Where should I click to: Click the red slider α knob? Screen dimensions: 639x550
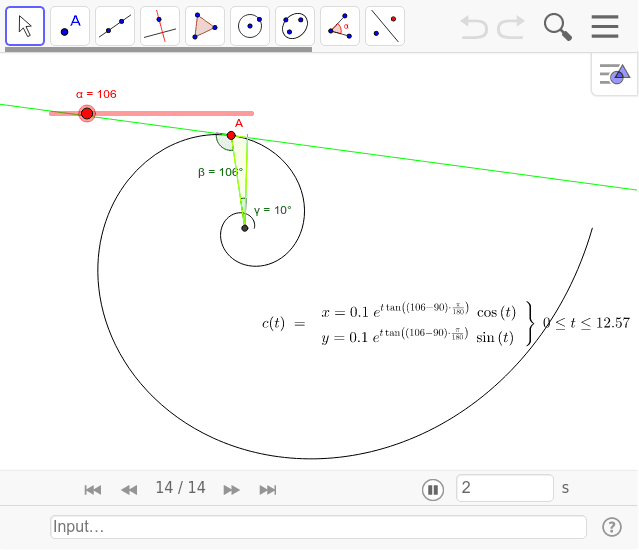coord(87,113)
